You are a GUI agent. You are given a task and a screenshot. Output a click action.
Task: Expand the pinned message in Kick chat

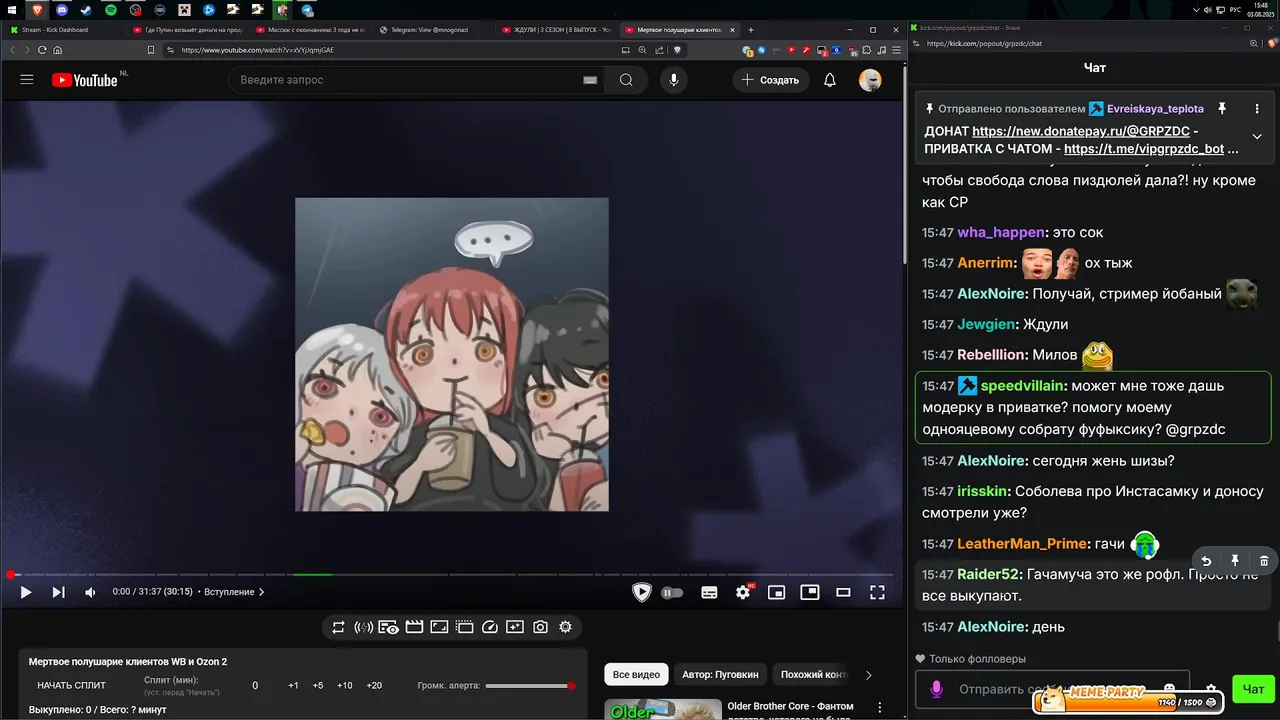(1257, 137)
